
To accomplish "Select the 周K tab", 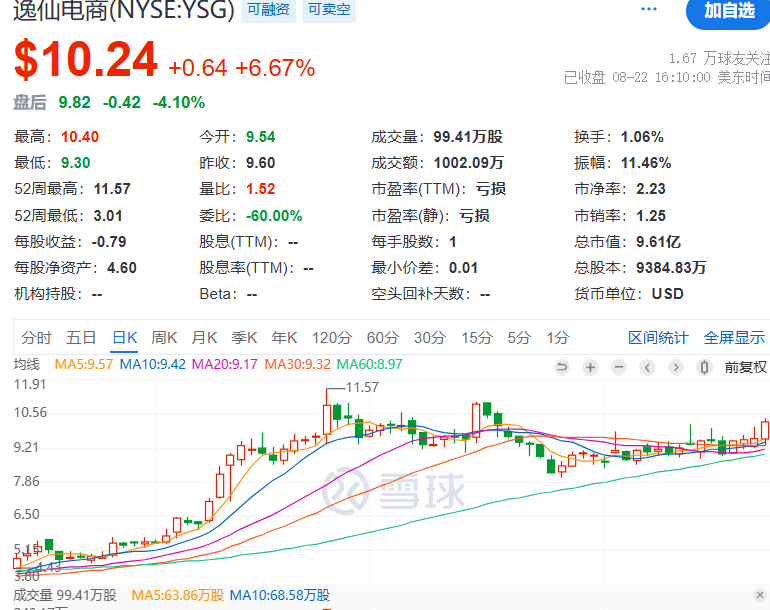I will tap(164, 338).
